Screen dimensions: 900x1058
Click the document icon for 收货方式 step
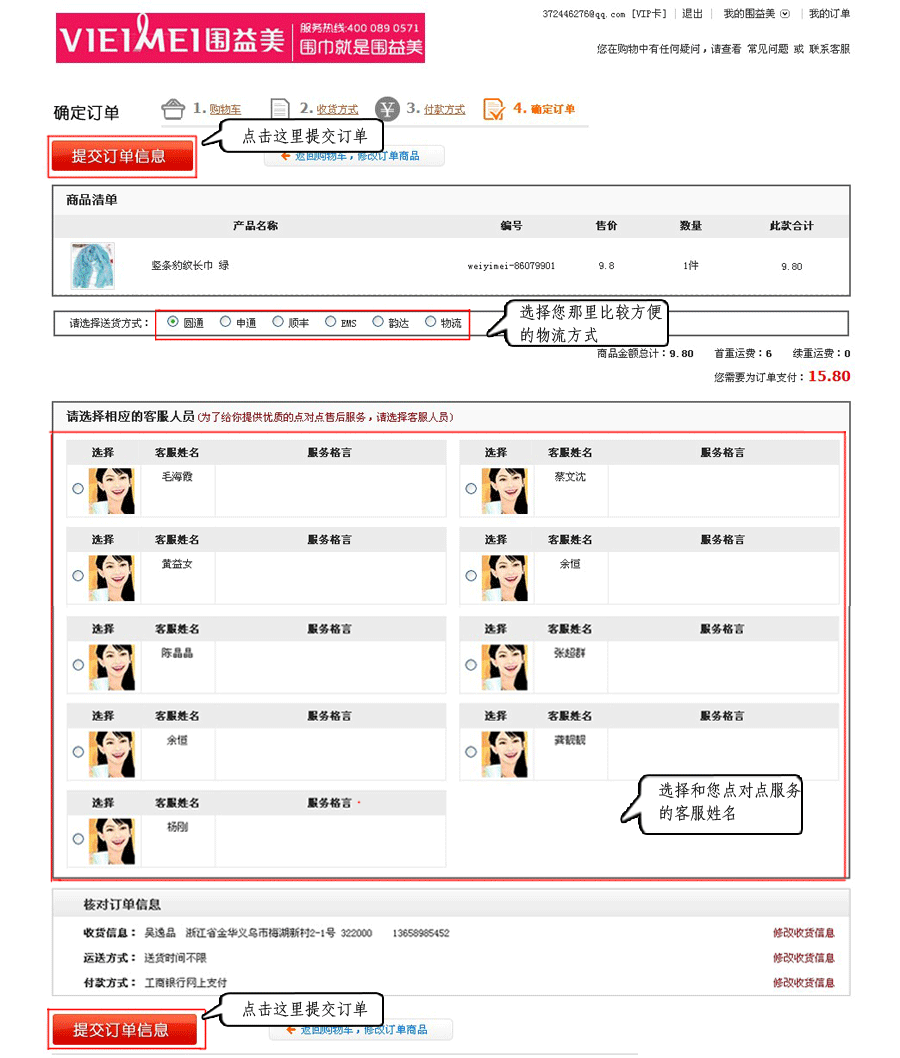coord(281,109)
